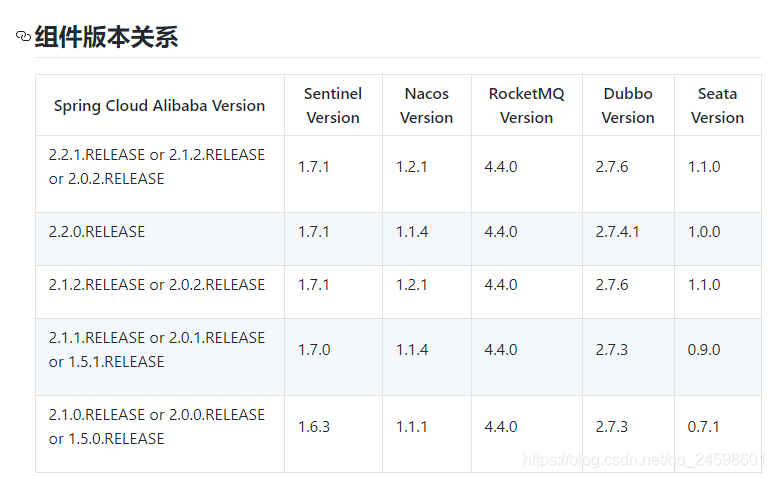The width and height of the screenshot is (774, 478).
Task: Click Sentinel version 1.7.0 cell
Action: [314, 349]
